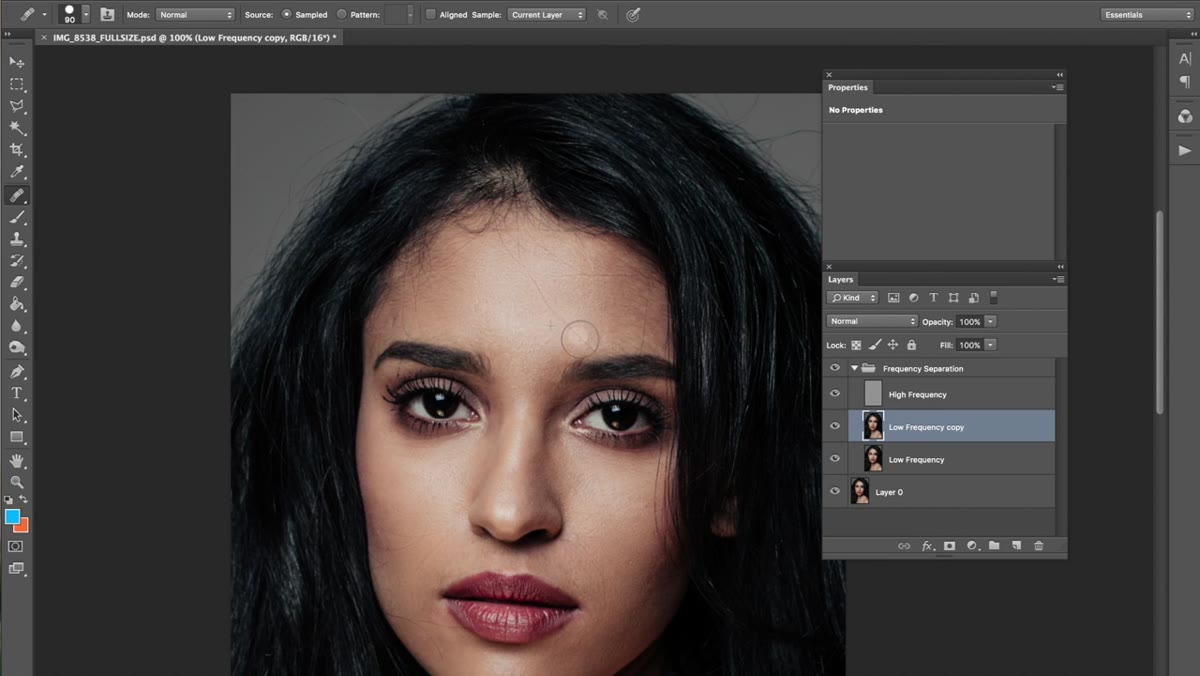The height and width of the screenshot is (676, 1200).
Task: Select the History Brush tool
Action: click(17, 261)
